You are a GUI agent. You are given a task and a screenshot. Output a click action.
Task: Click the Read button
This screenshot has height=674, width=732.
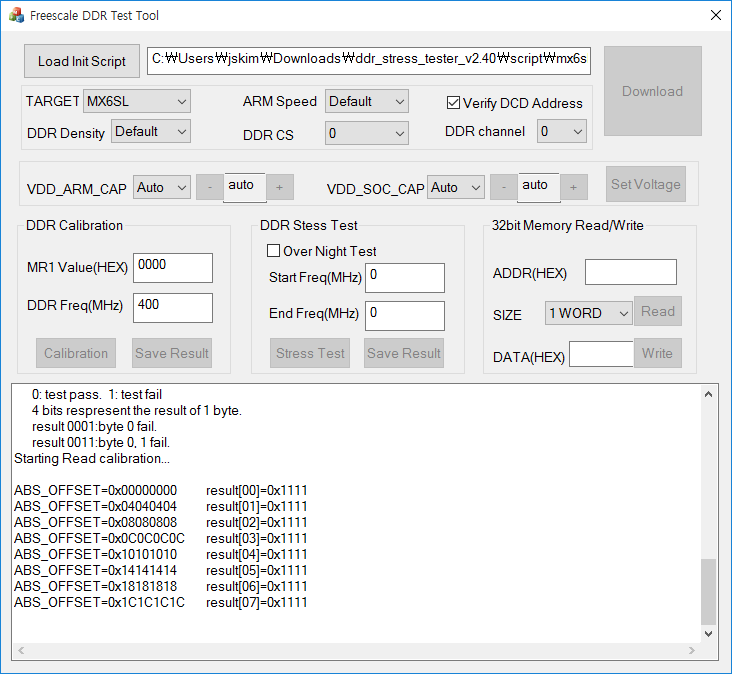click(x=658, y=311)
